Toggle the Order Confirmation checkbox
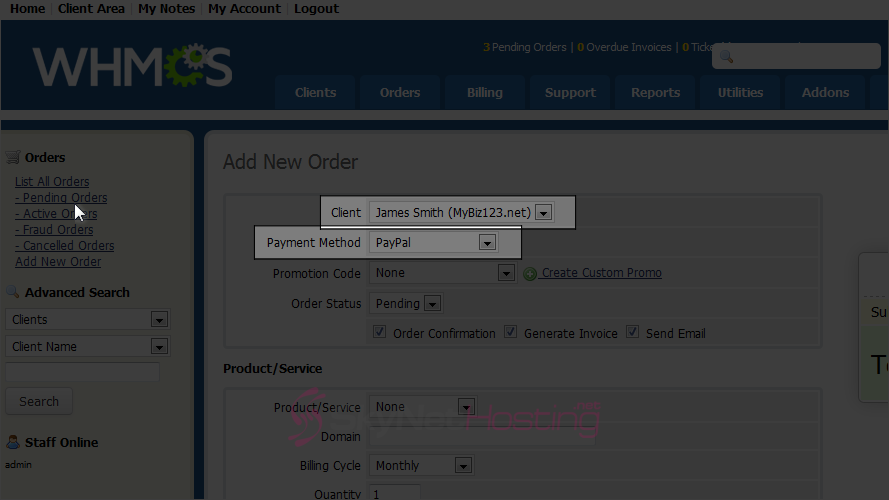889x500 pixels. (x=379, y=332)
